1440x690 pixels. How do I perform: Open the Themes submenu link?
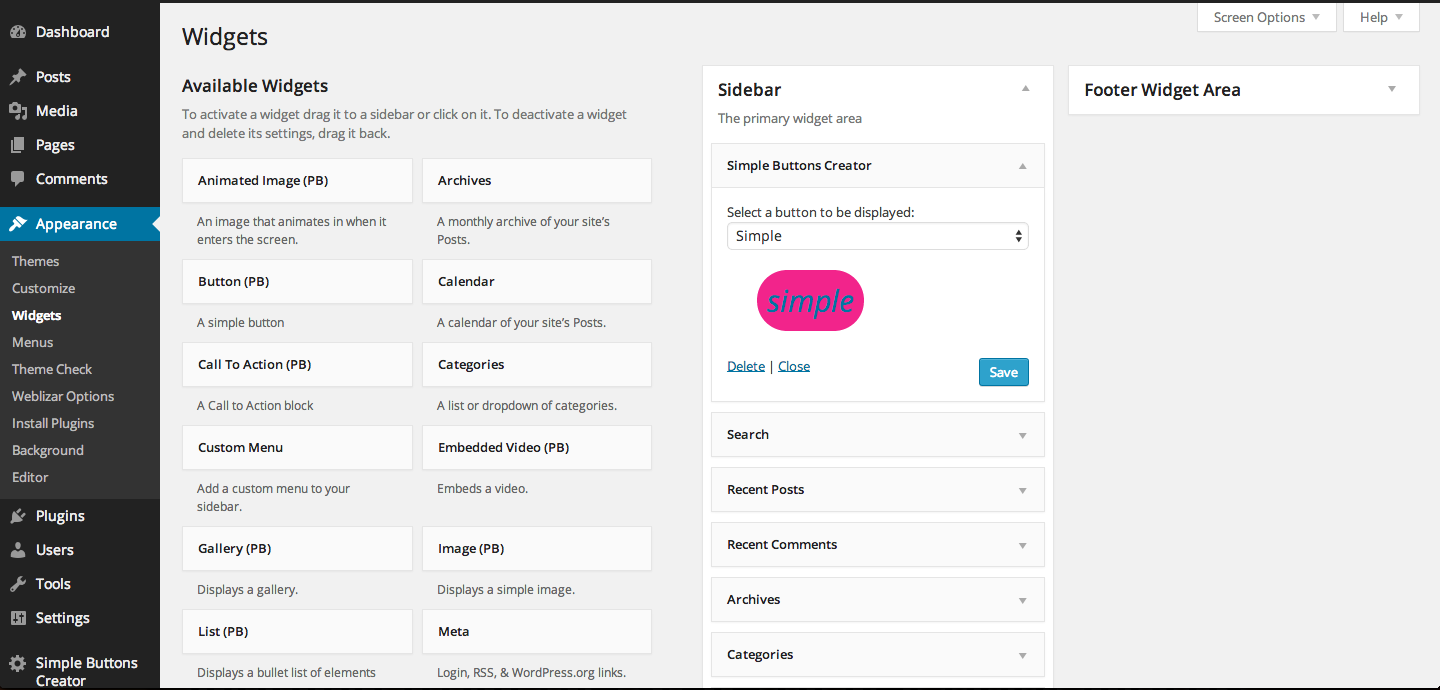click(36, 261)
